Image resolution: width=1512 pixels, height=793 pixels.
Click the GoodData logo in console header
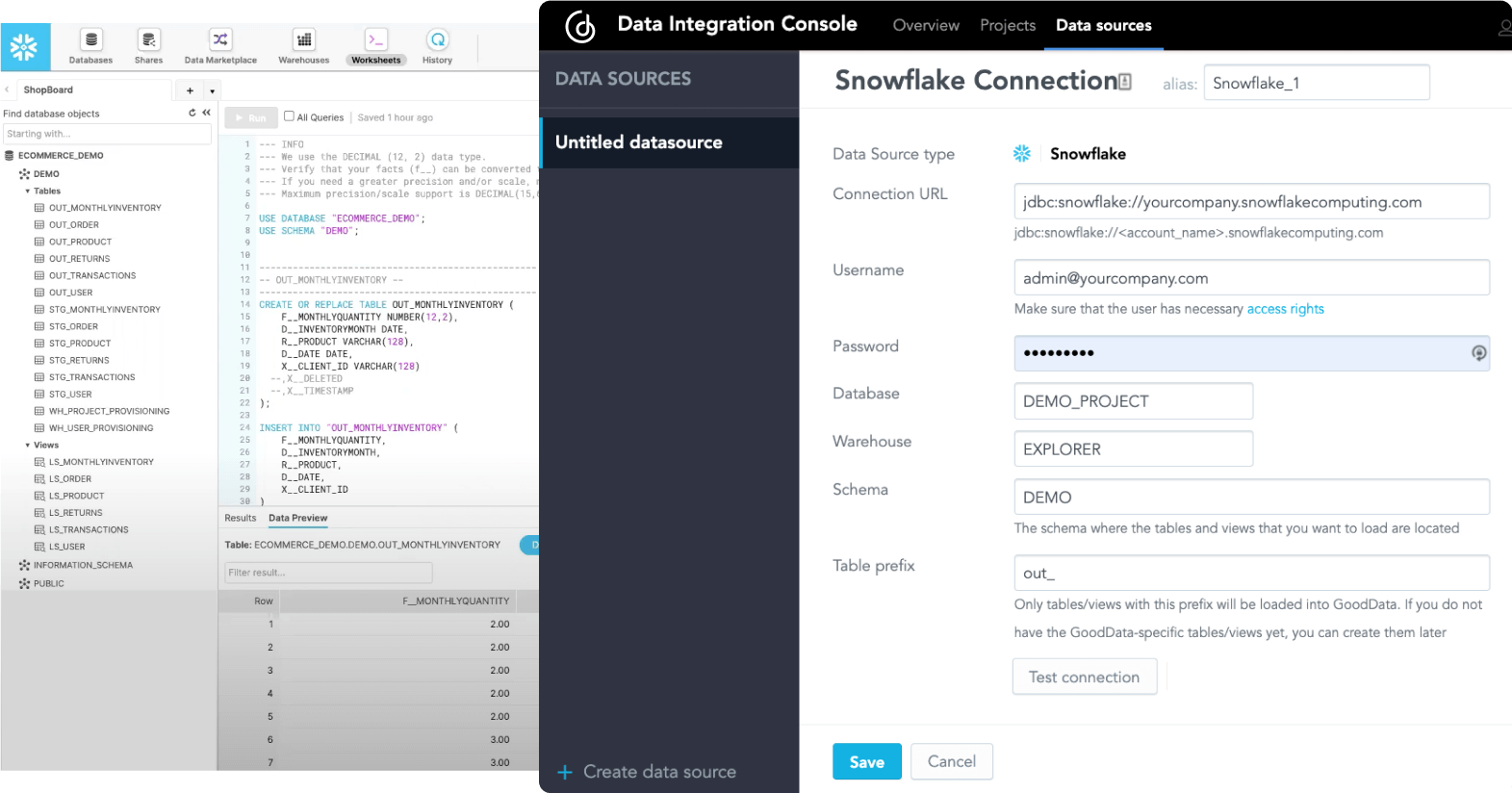point(579,26)
